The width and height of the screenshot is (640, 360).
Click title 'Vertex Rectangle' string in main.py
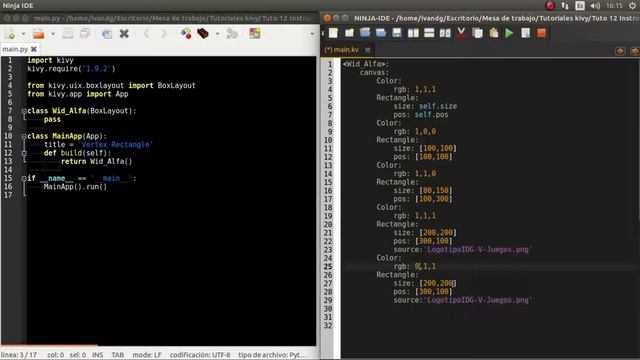point(116,144)
